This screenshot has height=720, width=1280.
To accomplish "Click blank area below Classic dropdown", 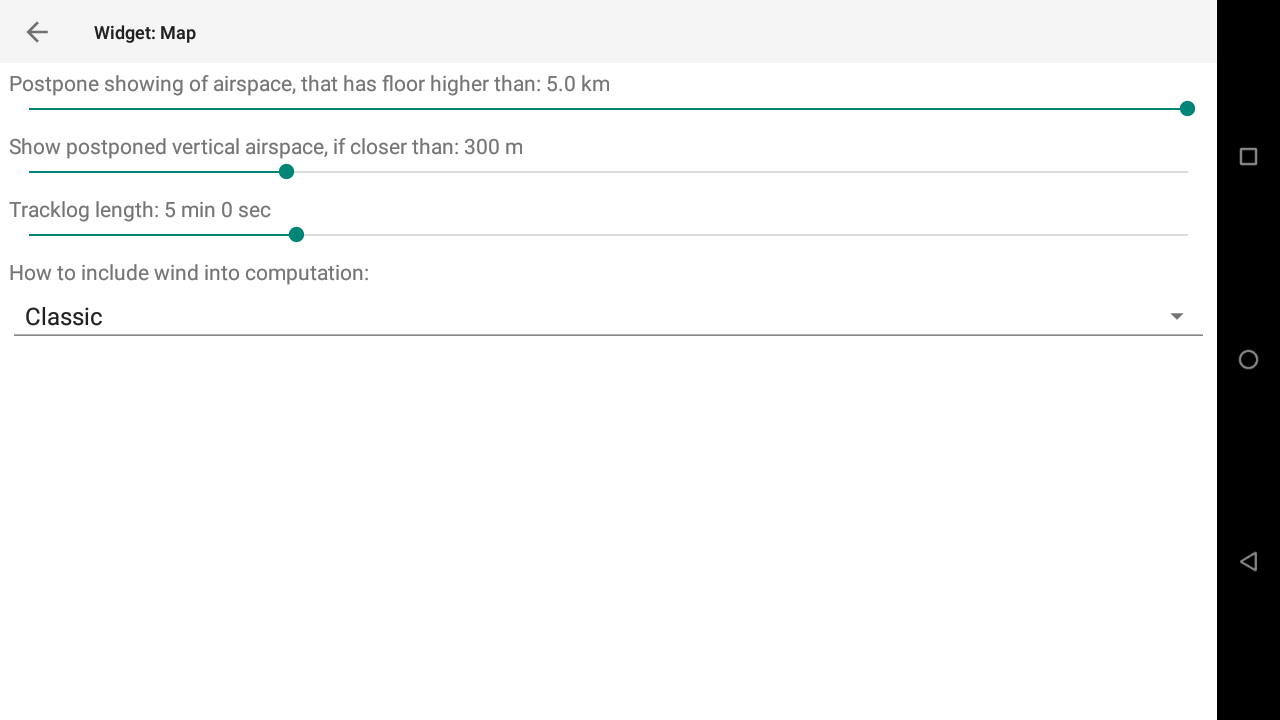I will click(600, 520).
